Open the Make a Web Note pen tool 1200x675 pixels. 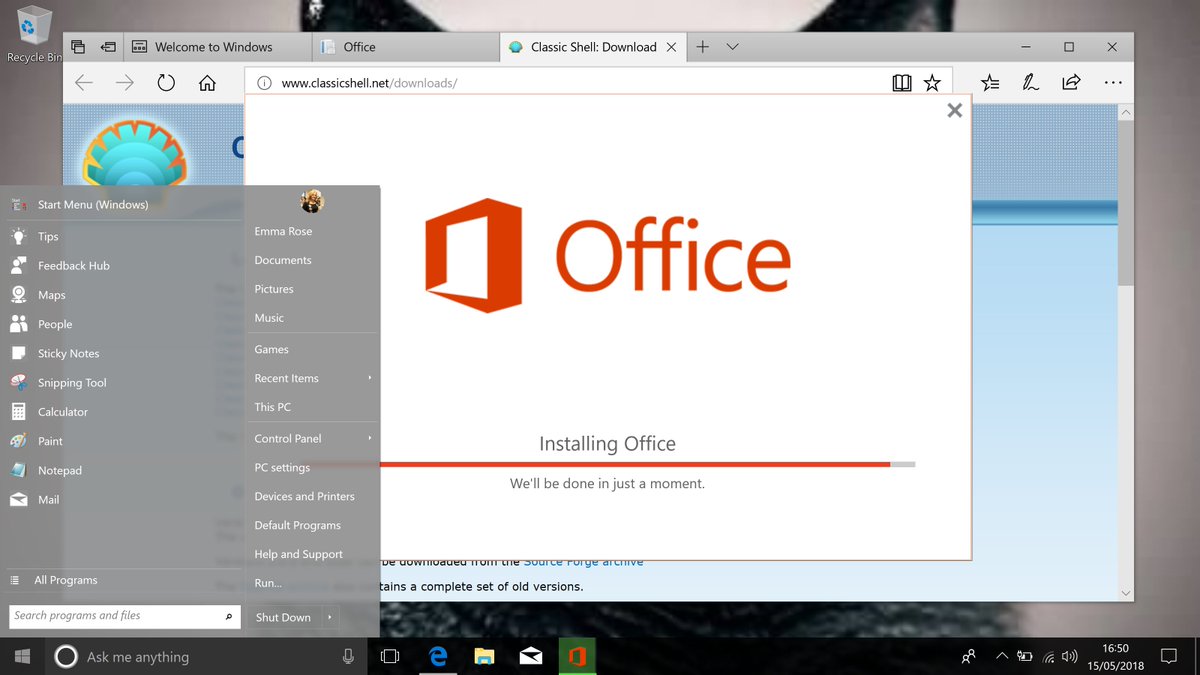1030,83
